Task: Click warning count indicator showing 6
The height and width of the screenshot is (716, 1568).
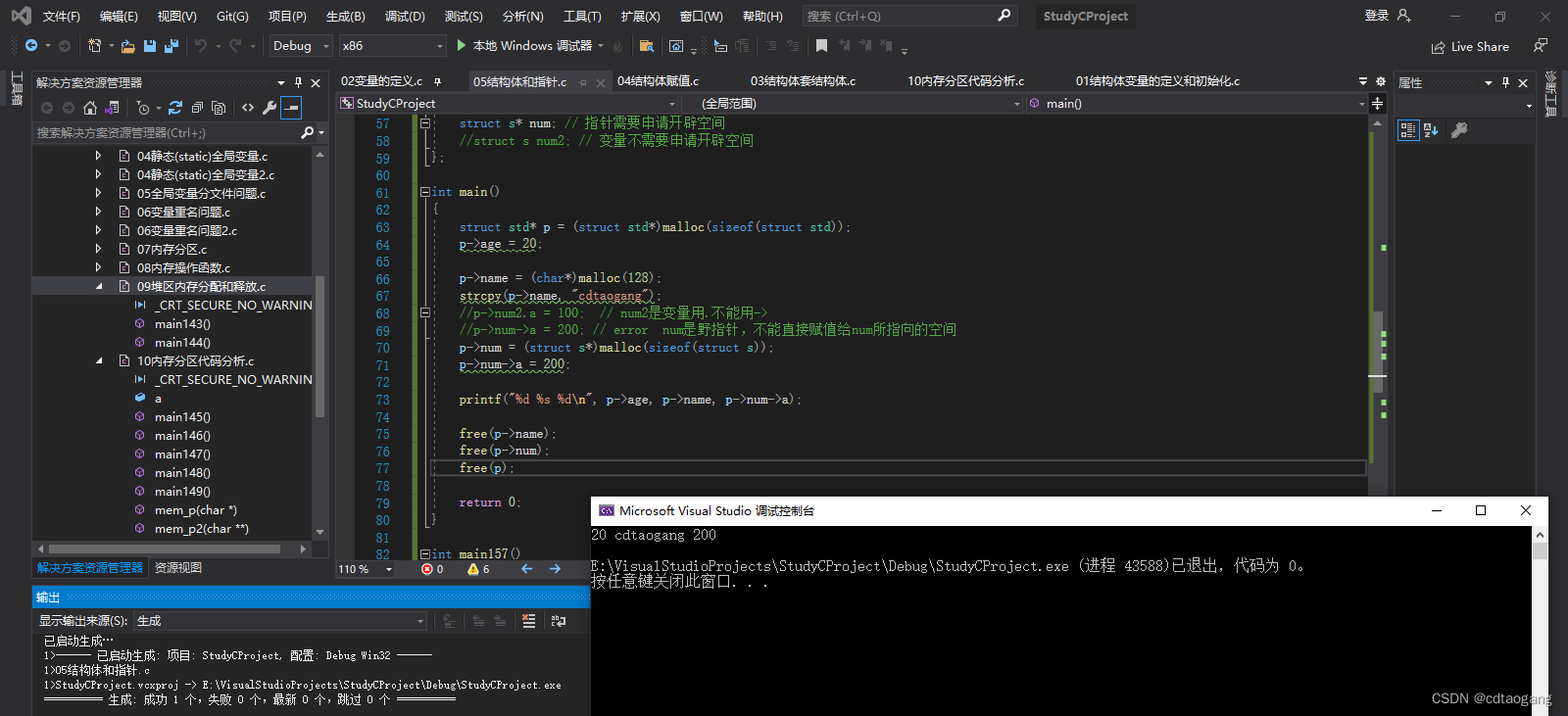Action: (478, 569)
